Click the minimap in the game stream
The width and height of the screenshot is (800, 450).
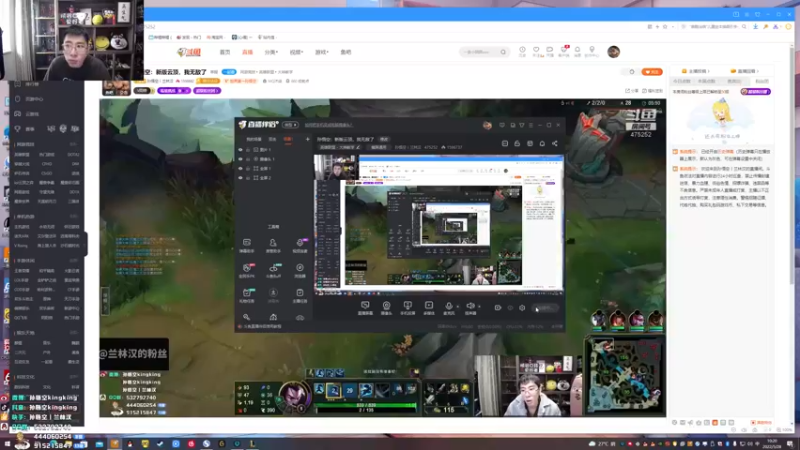tap(624, 377)
